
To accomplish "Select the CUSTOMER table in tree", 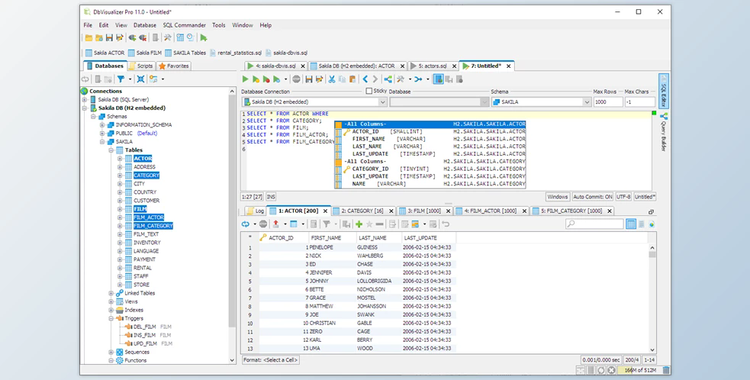I will tap(146, 201).
